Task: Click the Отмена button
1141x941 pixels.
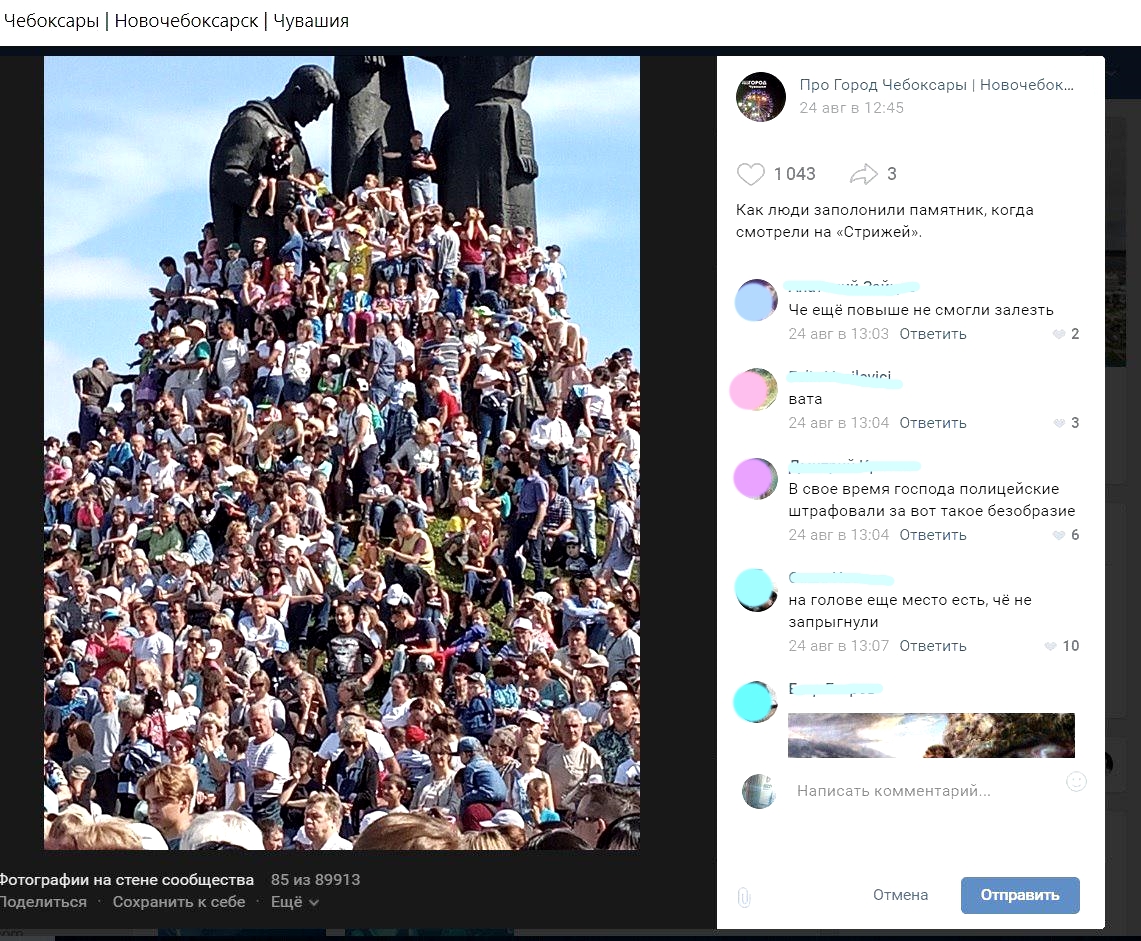Action: pyautogui.click(x=900, y=895)
